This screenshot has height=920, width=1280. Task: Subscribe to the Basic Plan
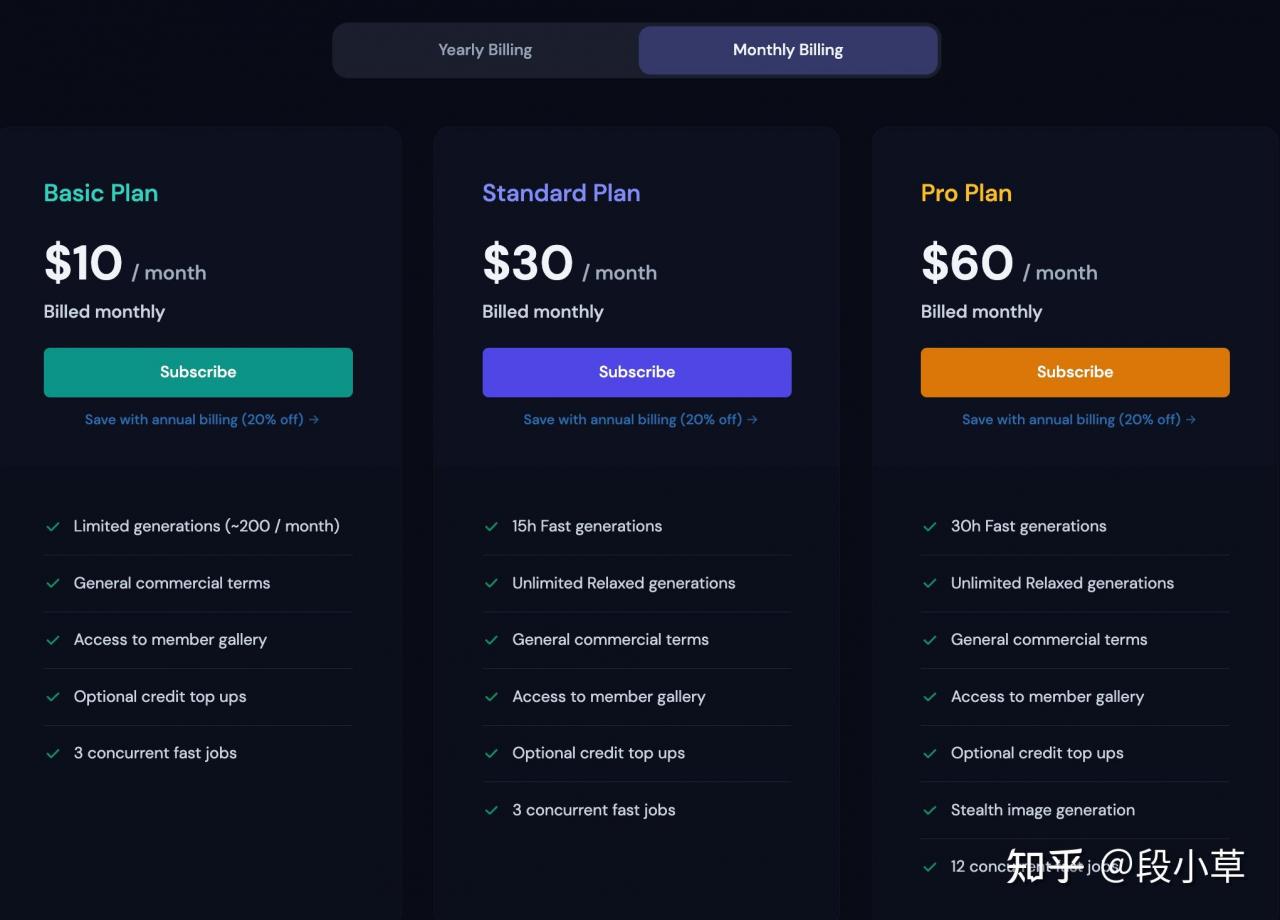pos(198,372)
